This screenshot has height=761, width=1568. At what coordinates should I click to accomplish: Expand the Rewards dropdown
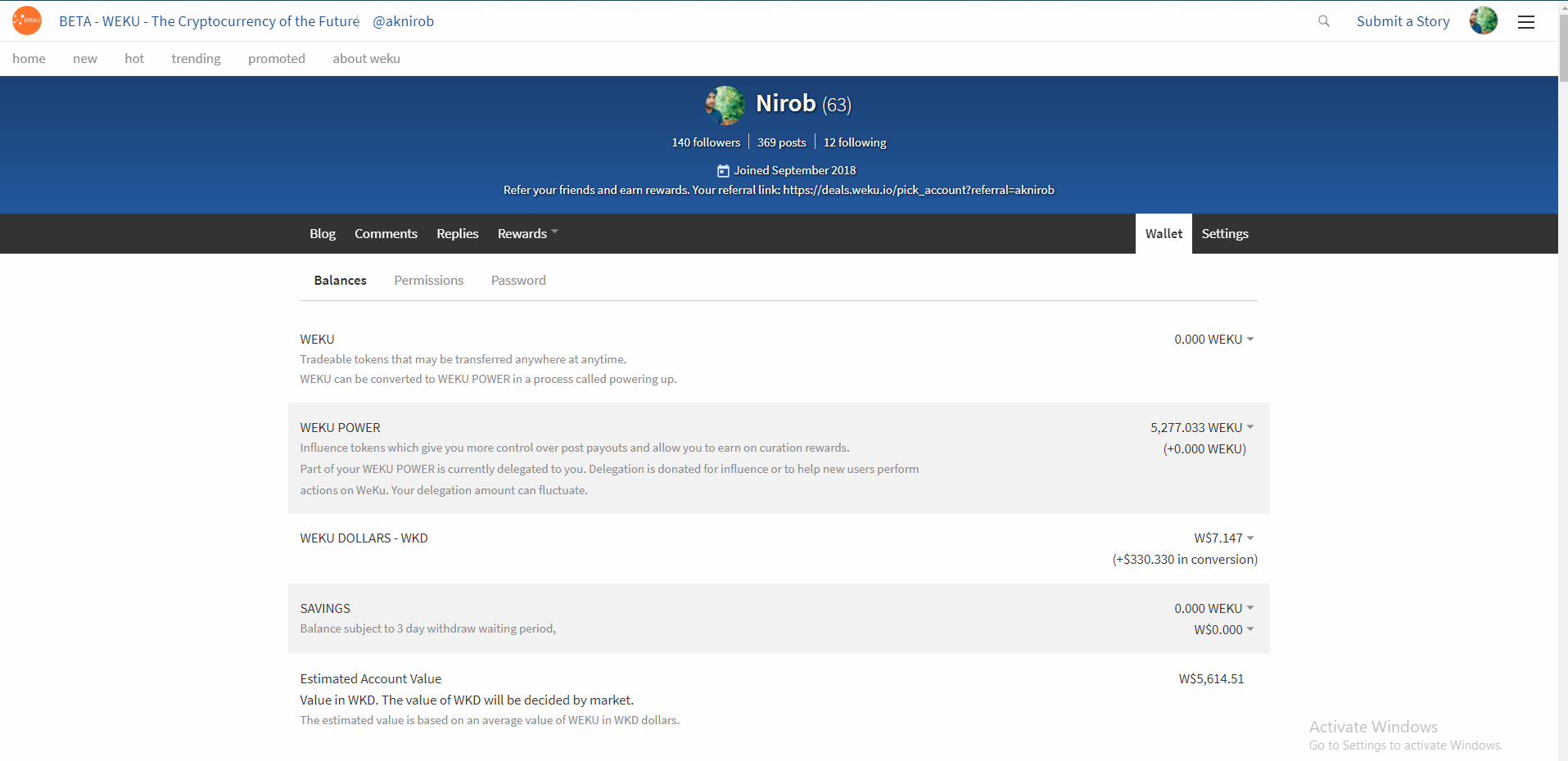tap(527, 233)
